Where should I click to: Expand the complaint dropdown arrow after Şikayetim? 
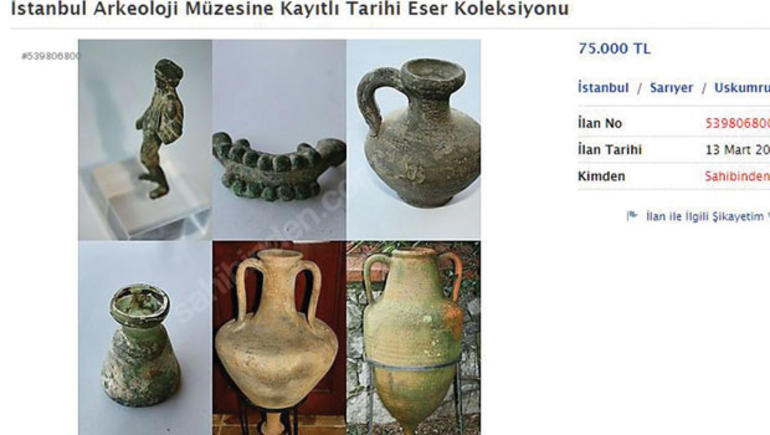point(768,216)
